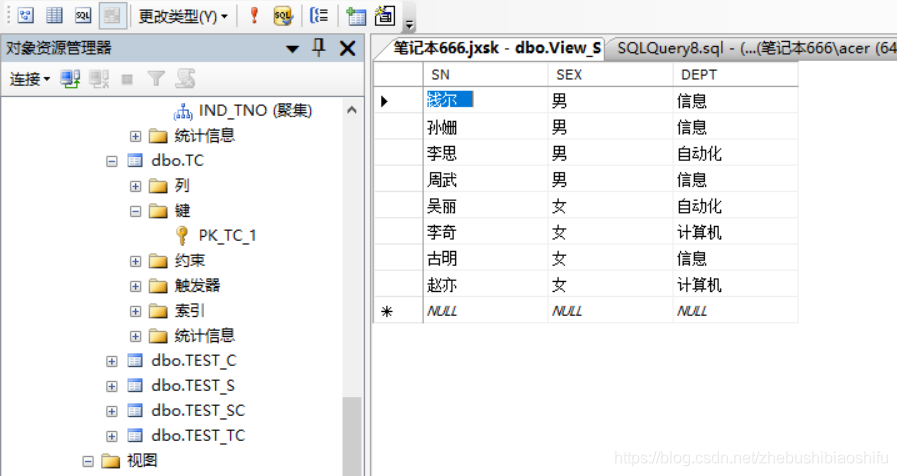
Task: Click the 孙姗 cell
Action: [x=485, y=127]
